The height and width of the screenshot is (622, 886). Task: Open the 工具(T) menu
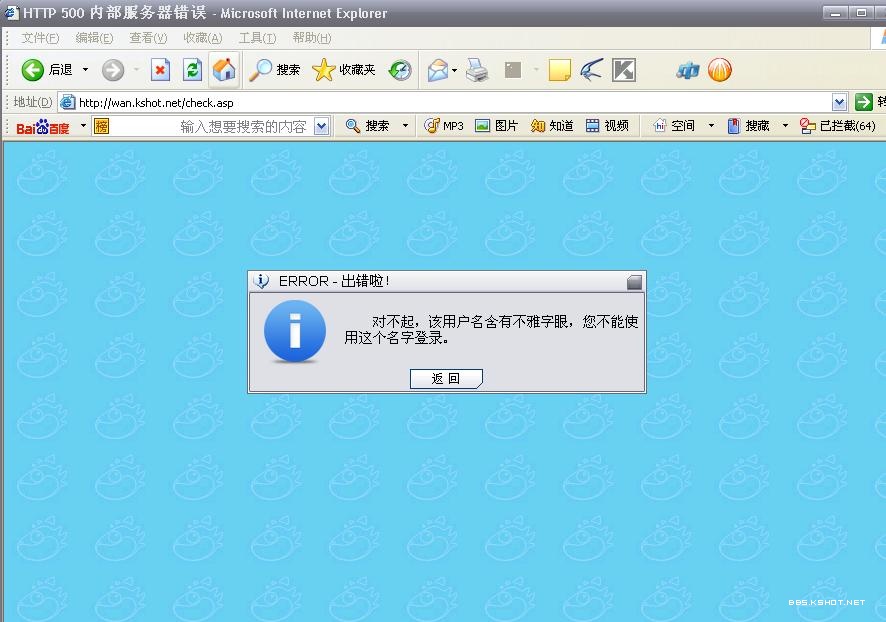click(257, 38)
